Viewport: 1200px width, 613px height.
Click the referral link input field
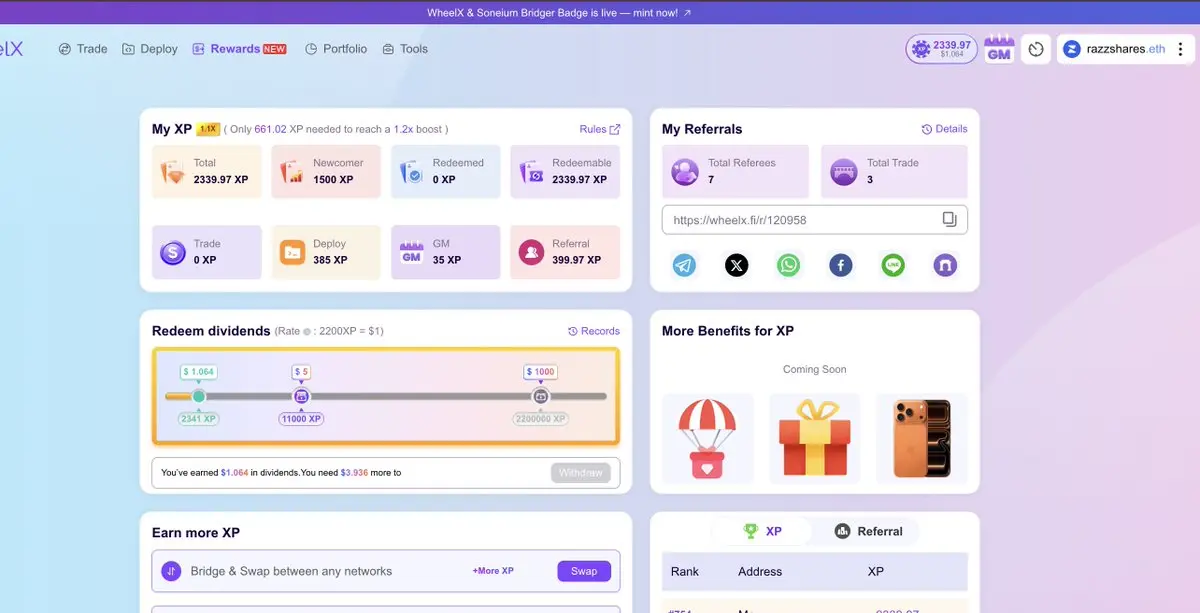click(x=814, y=220)
